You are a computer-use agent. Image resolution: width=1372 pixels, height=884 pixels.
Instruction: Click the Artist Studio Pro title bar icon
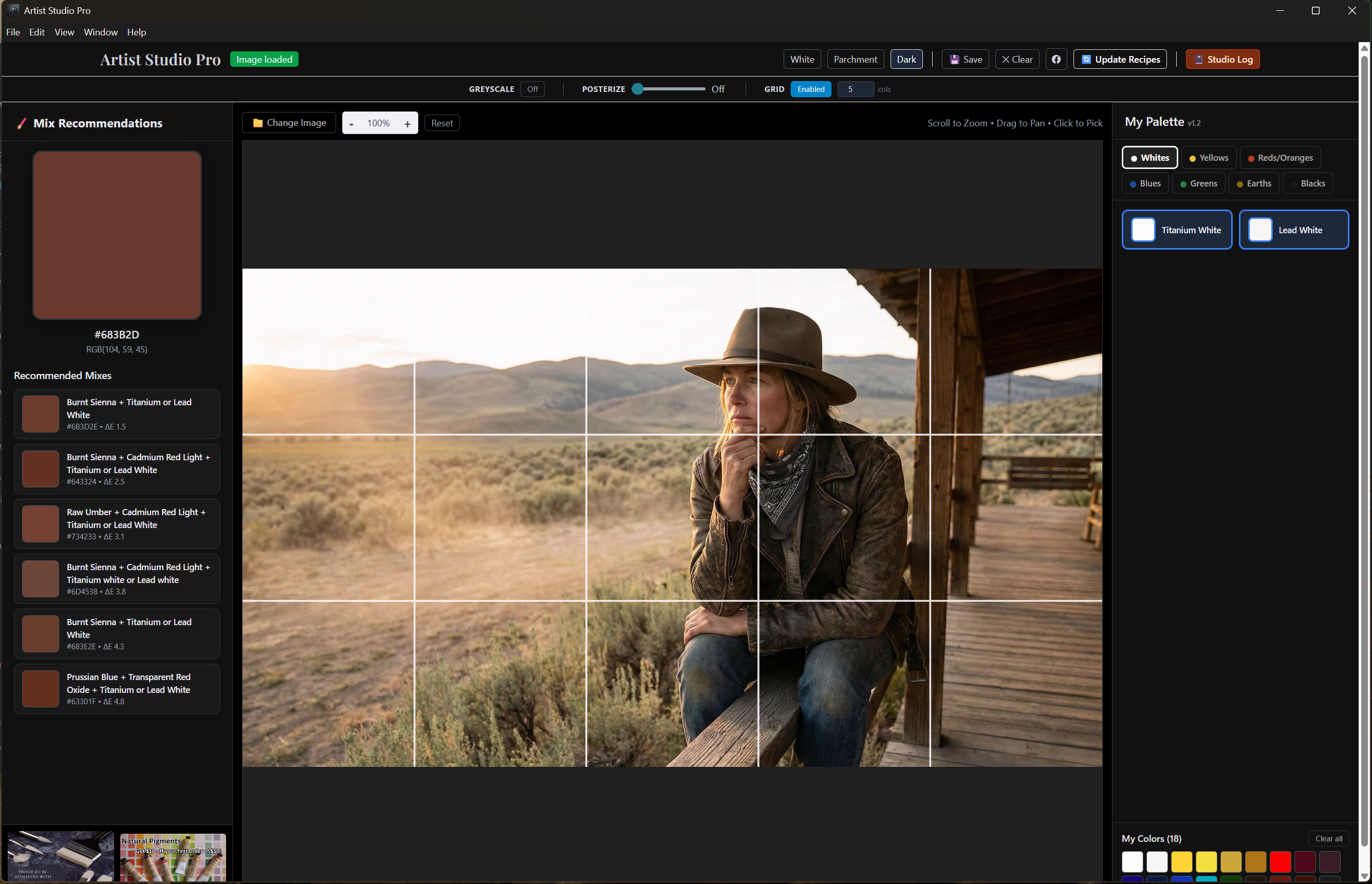point(14,10)
